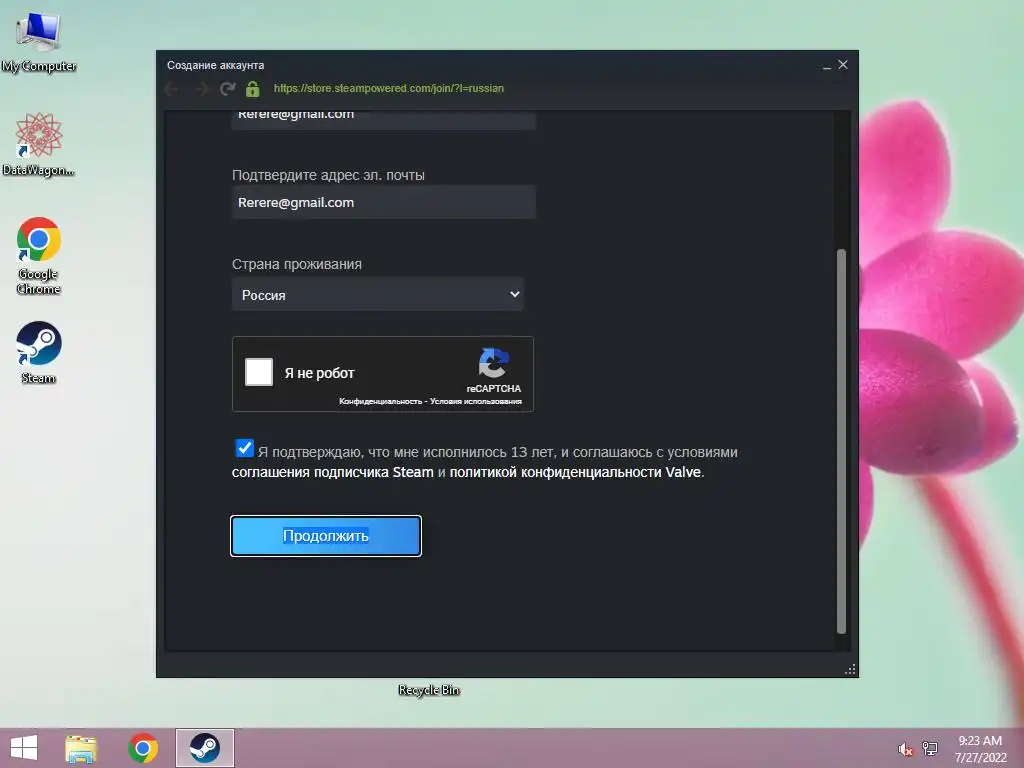Viewport: 1024px width, 768px height.
Task: Select My Computer desktop icon
Action: (39, 42)
